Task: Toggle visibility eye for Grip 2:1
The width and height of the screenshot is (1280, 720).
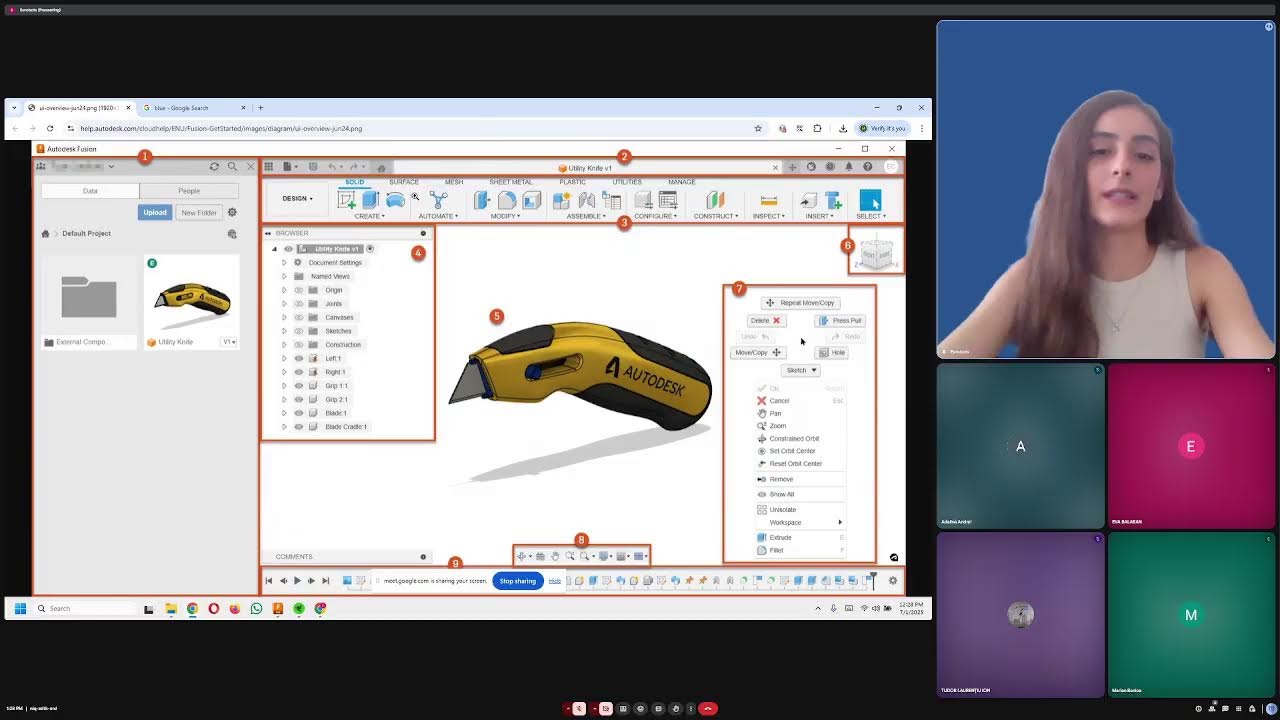Action: [x=298, y=399]
